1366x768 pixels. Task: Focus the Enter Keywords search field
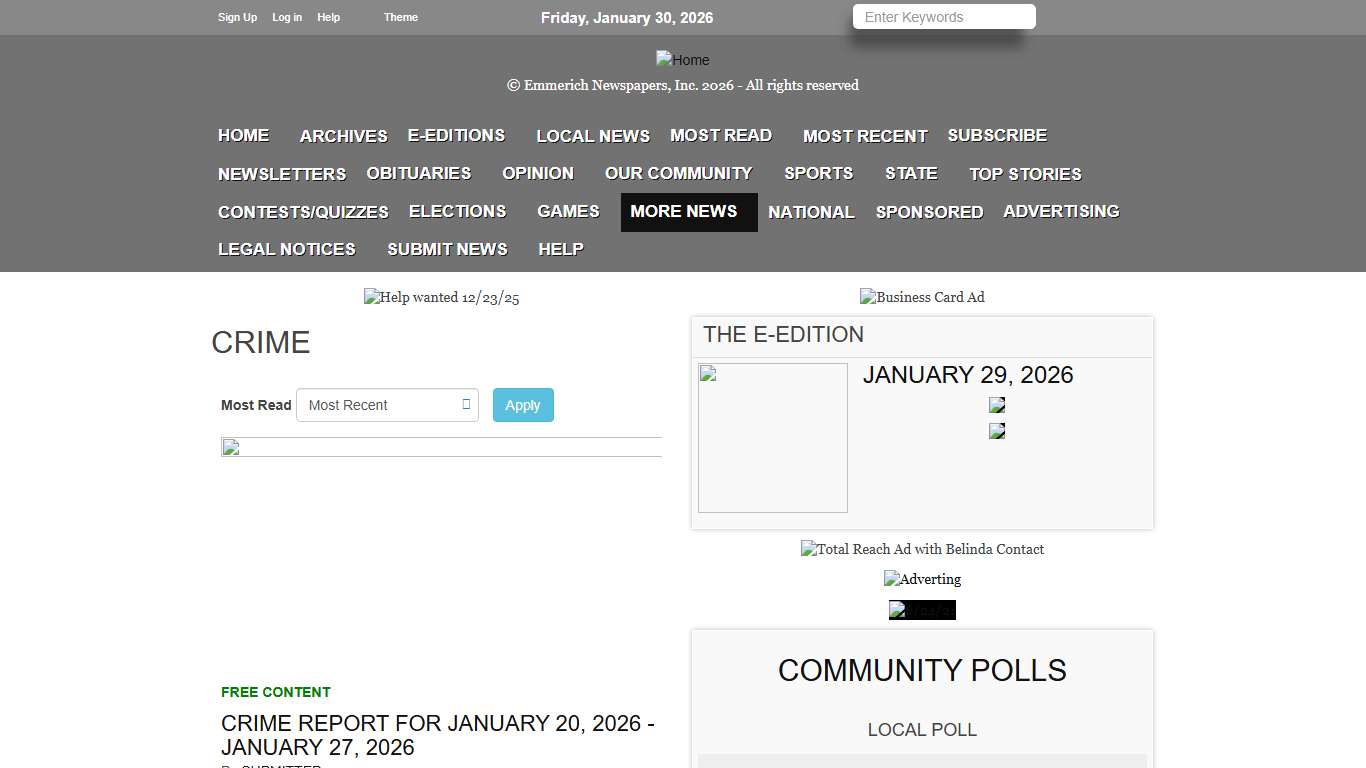943,17
